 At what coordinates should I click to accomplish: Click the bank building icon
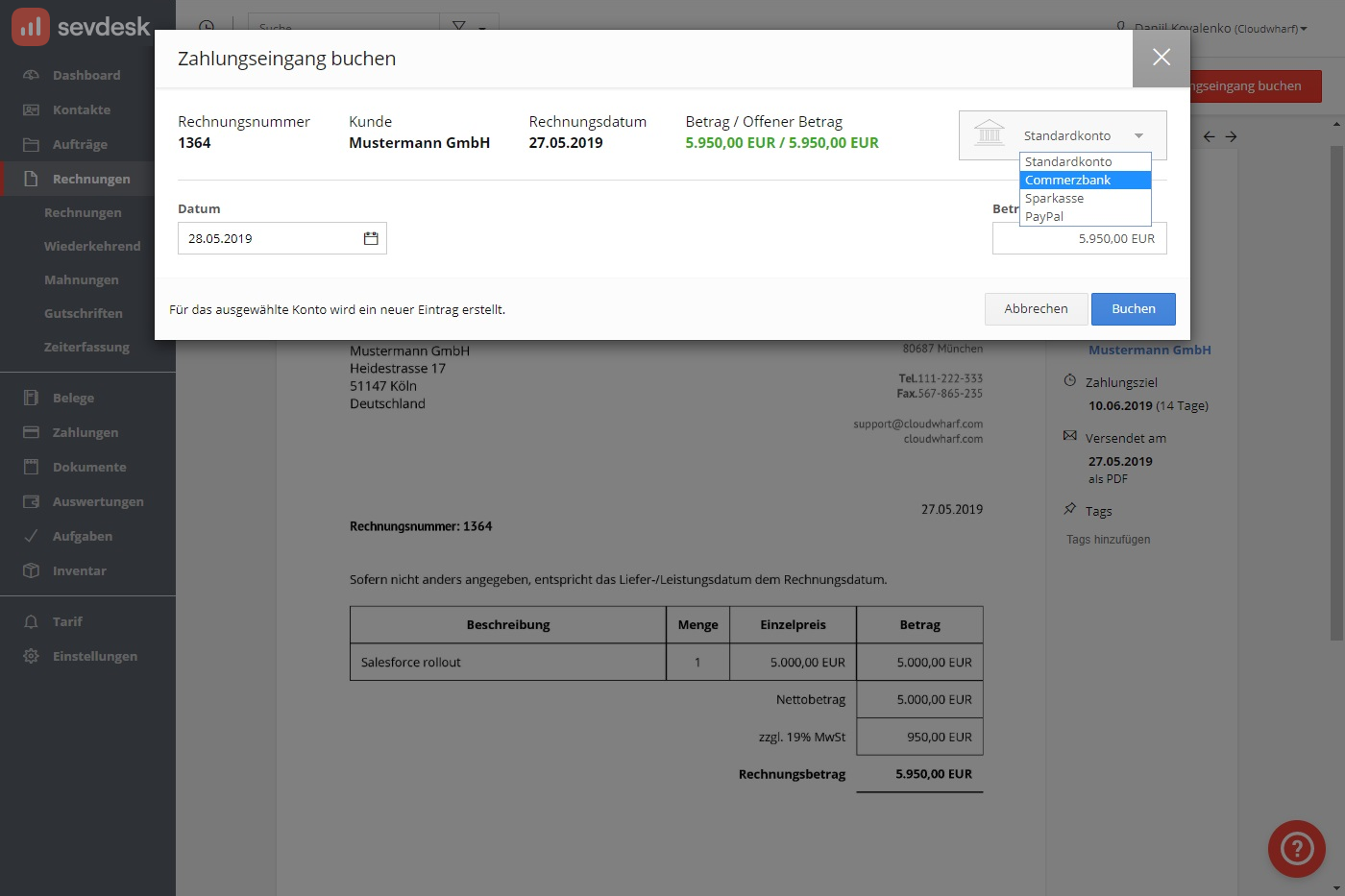click(989, 133)
